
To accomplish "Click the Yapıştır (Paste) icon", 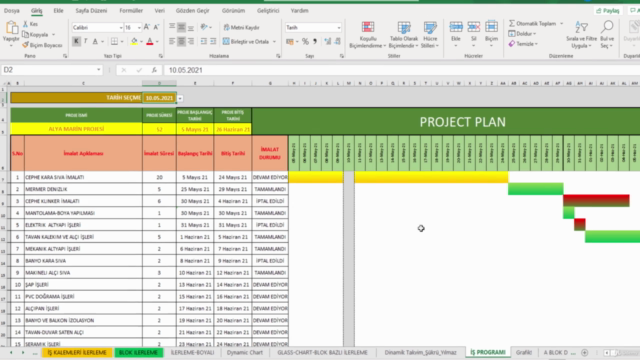I will [11, 28].
